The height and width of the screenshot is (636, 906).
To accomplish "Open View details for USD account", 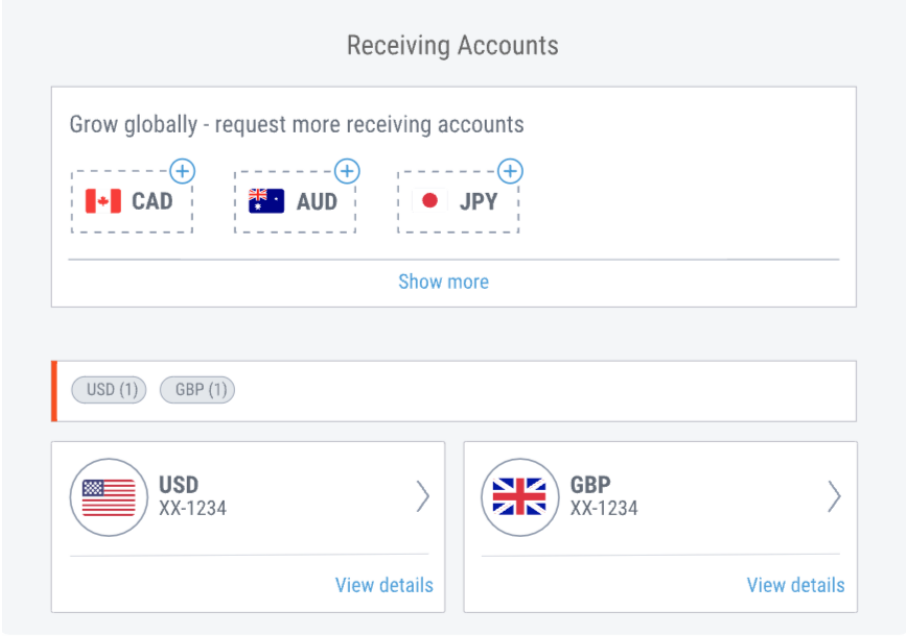I will point(384,585).
